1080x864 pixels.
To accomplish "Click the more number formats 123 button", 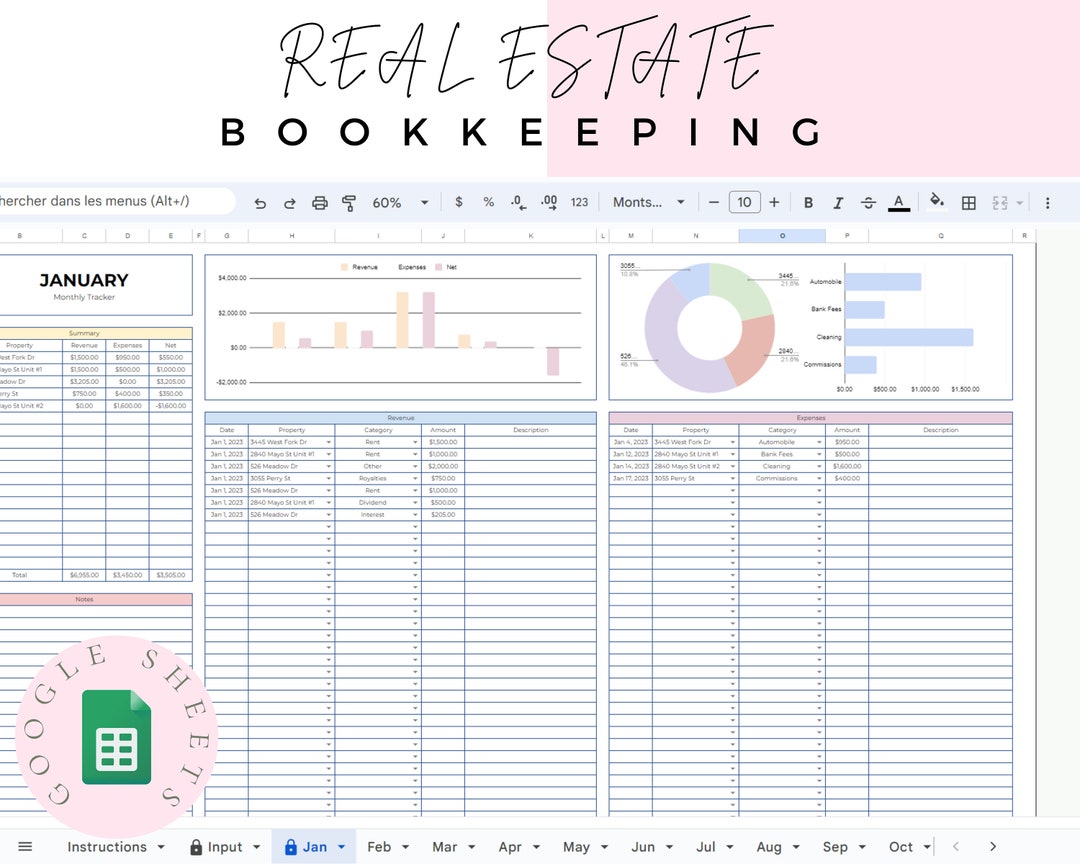I will pos(580,202).
